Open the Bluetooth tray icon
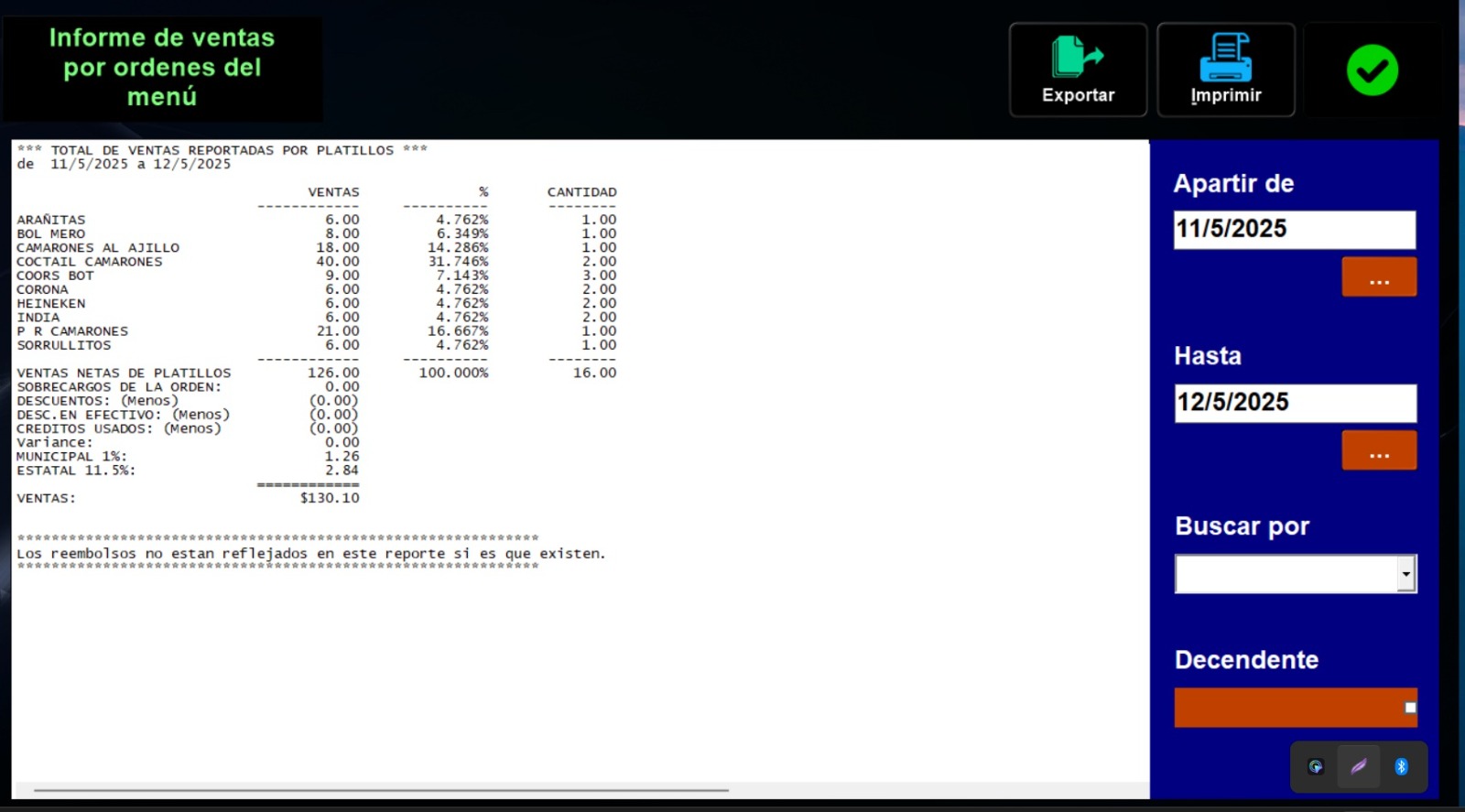Screen dimensions: 1465x812 click(x=1401, y=767)
